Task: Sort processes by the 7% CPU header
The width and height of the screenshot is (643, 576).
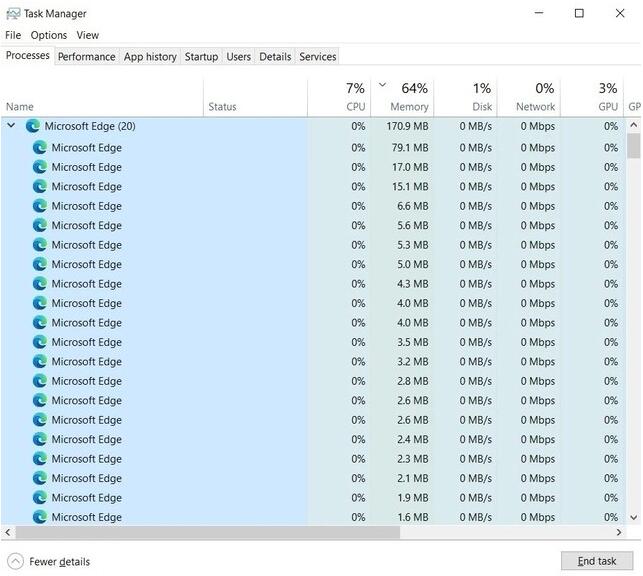Action: (x=339, y=98)
